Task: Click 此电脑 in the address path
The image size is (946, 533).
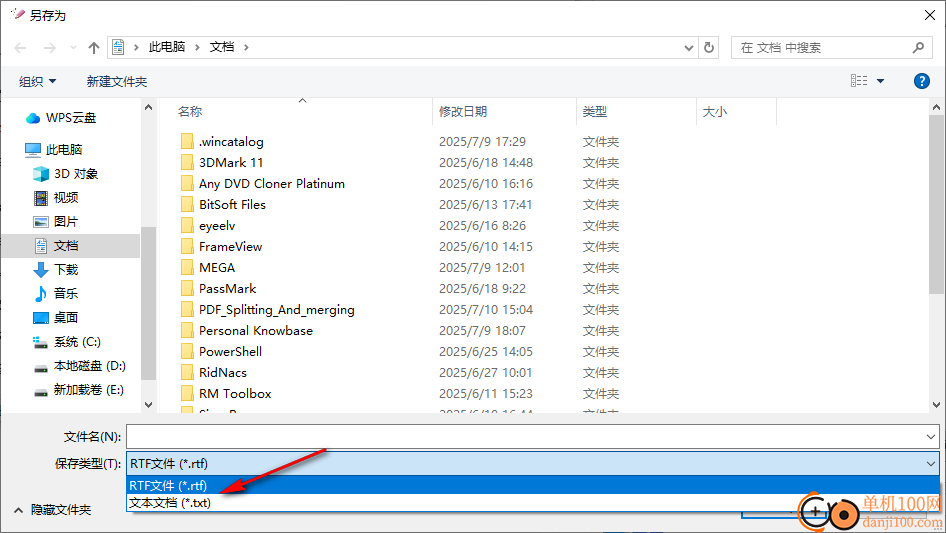Action: pos(167,47)
